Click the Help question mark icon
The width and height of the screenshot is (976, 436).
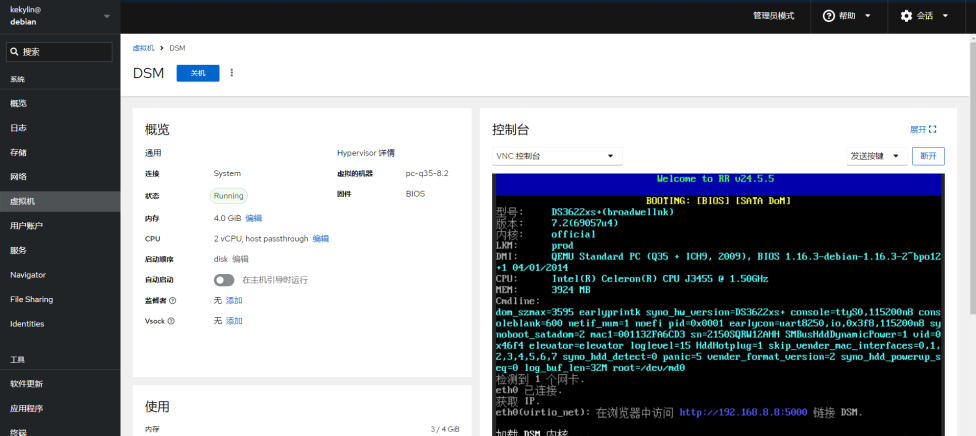(828, 16)
